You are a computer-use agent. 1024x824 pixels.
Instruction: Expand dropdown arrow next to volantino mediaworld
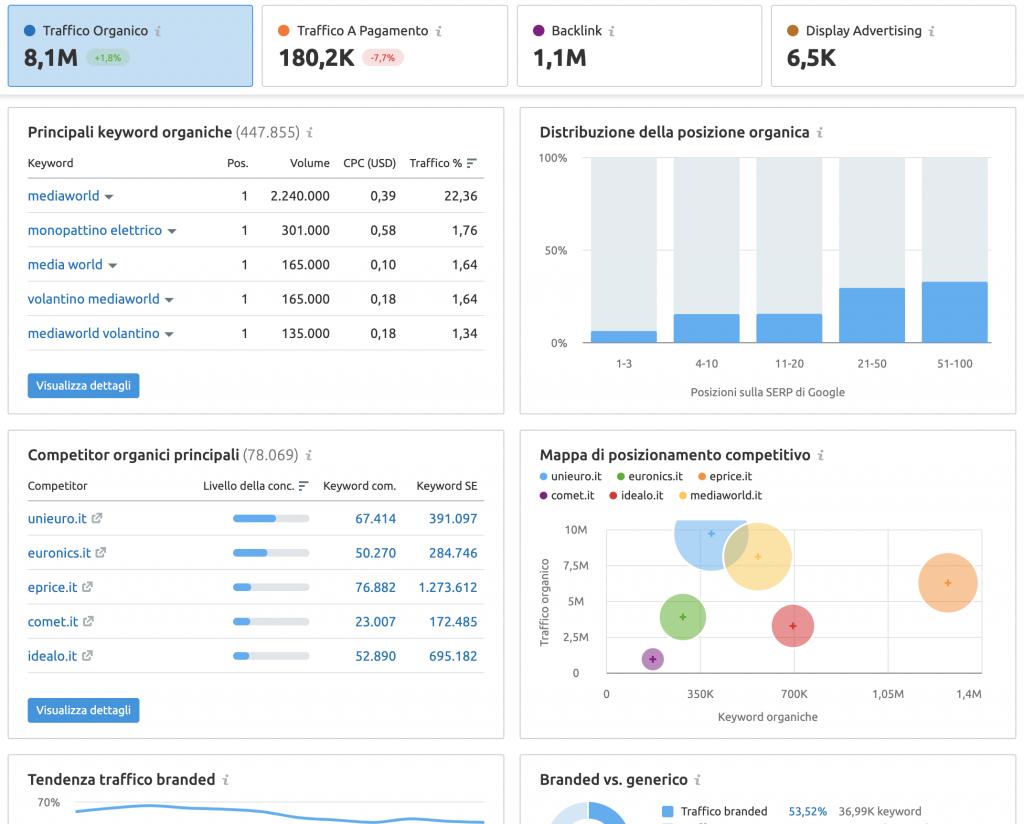pyautogui.click(x=169, y=300)
